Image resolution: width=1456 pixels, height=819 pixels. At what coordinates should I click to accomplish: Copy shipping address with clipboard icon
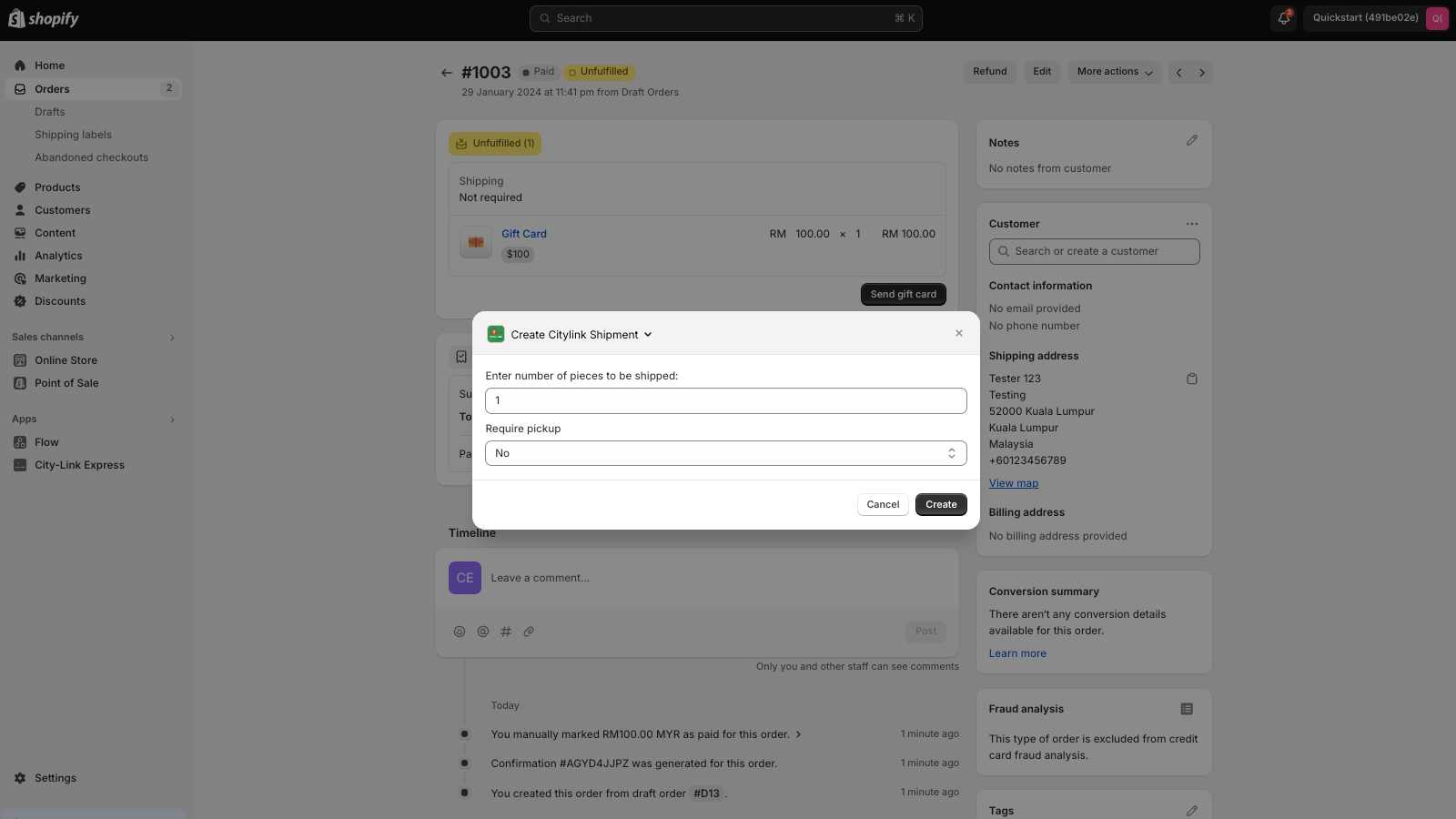tap(1192, 379)
